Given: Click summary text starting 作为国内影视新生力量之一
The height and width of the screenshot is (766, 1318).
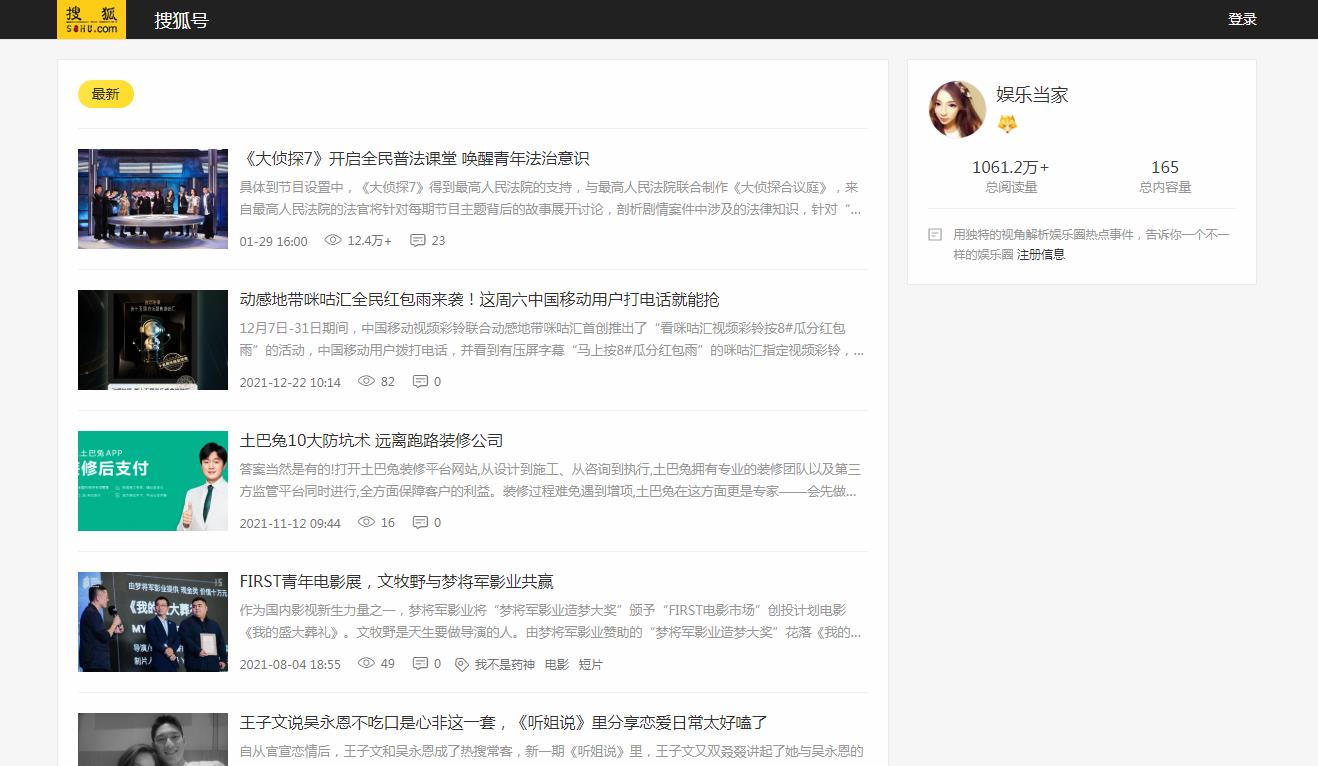Looking at the screenshot, I should coord(551,621).
